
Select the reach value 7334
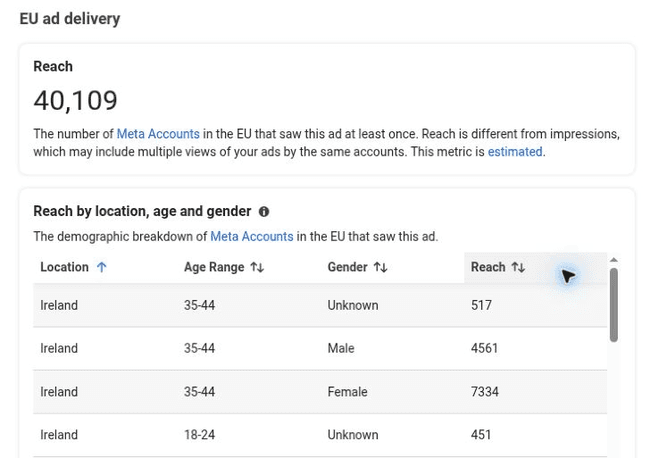click(x=485, y=392)
